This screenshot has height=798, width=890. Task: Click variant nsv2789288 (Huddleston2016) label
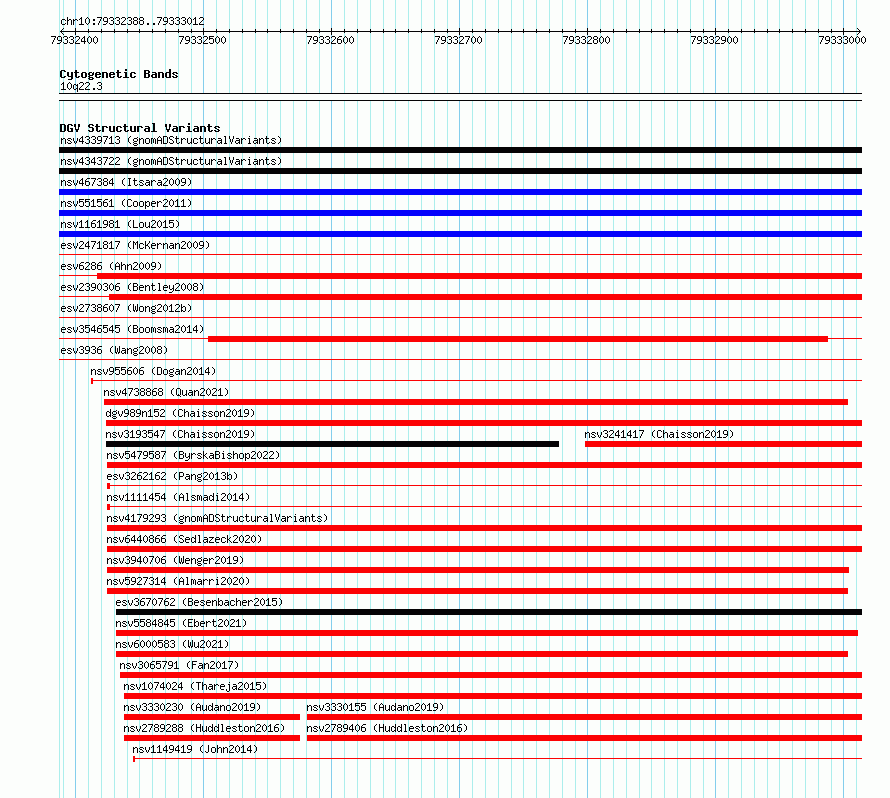pos(204,728)
